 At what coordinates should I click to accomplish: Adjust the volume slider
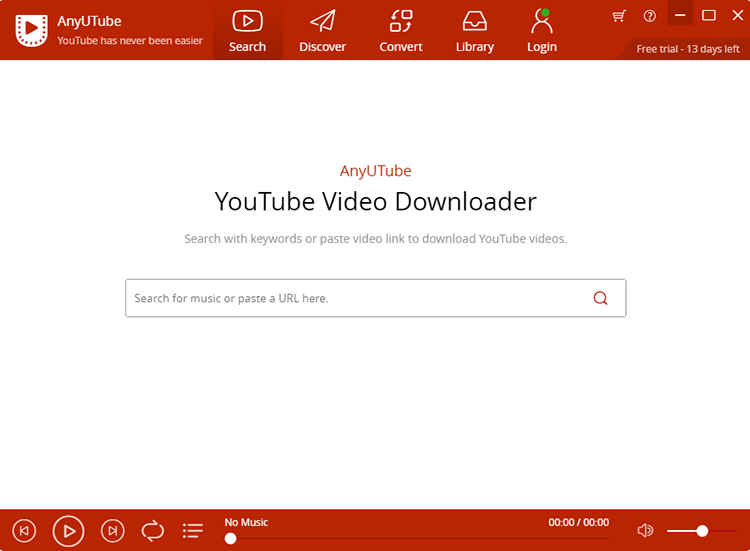(x=702, y=530)
